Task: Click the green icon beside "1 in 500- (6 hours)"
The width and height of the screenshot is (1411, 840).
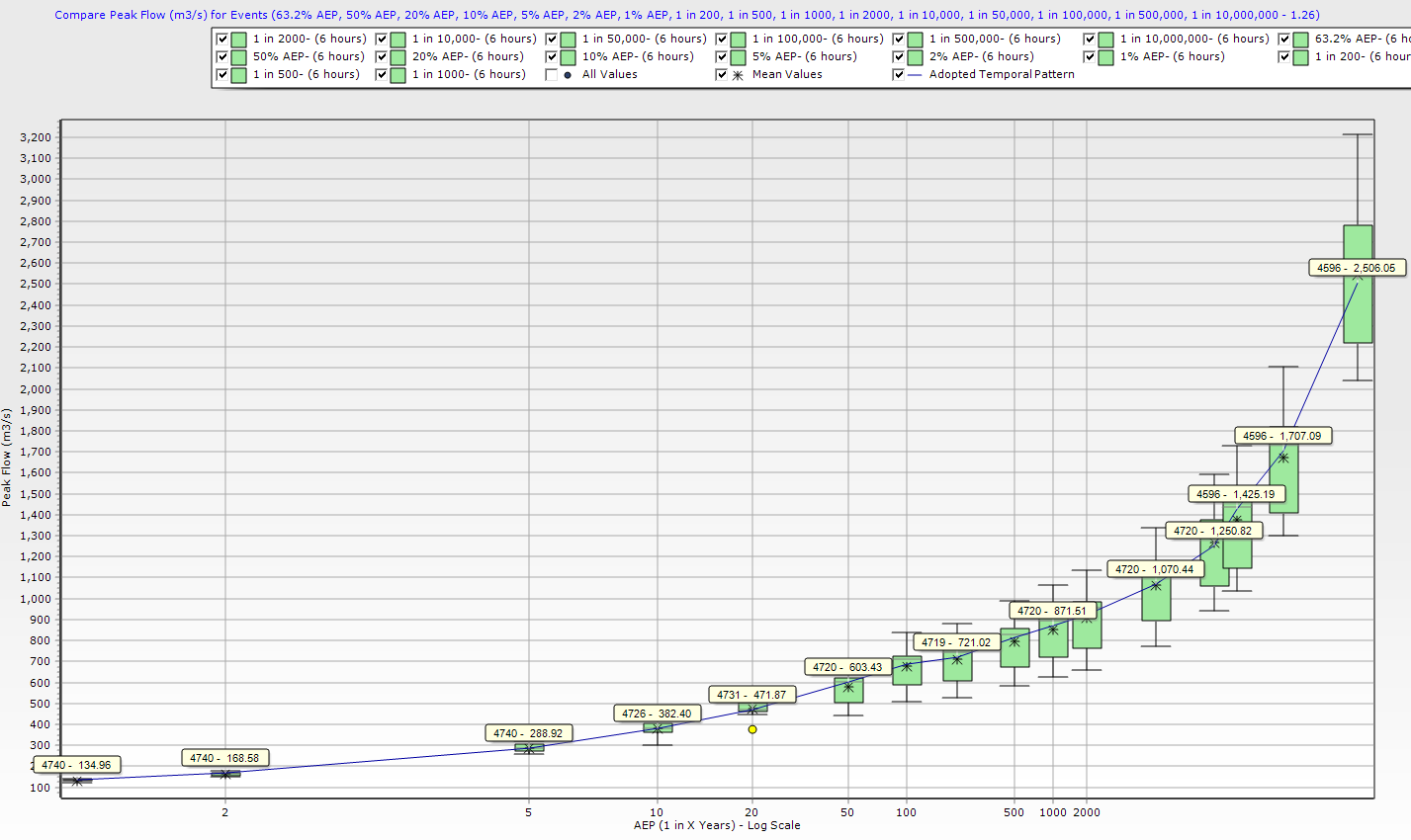Action: [240, 73]
